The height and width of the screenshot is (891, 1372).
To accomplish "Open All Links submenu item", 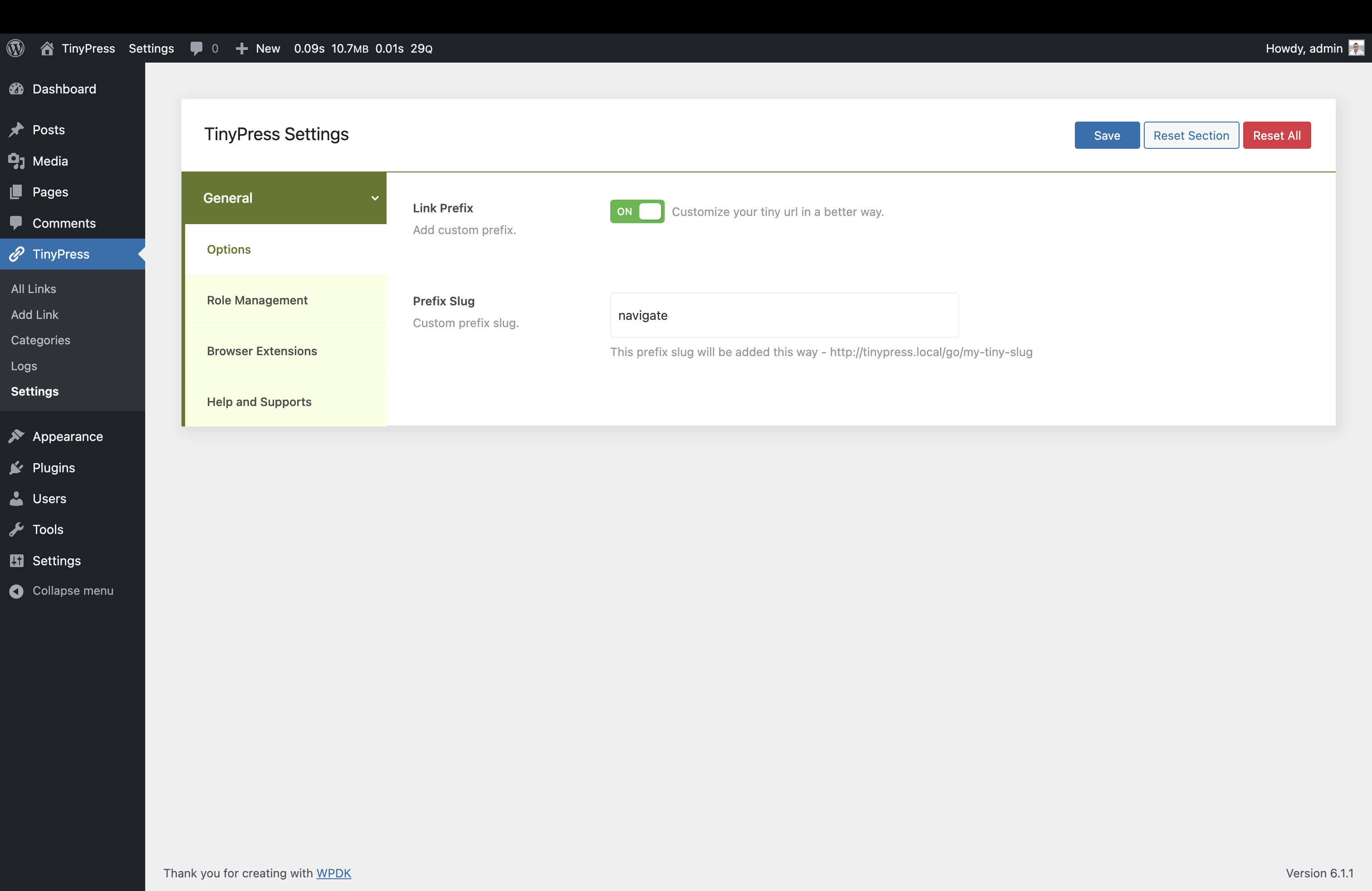I will click(34, 289).
